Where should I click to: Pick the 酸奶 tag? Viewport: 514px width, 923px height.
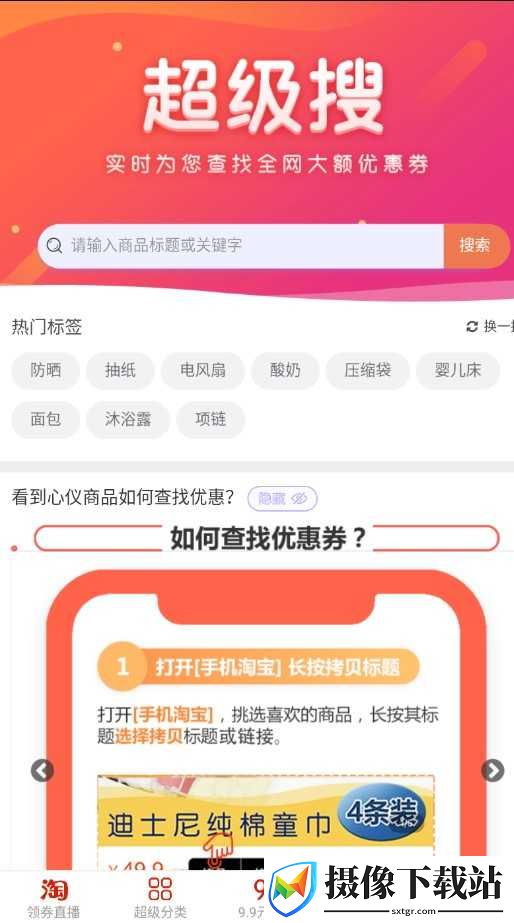pos(285,370)
